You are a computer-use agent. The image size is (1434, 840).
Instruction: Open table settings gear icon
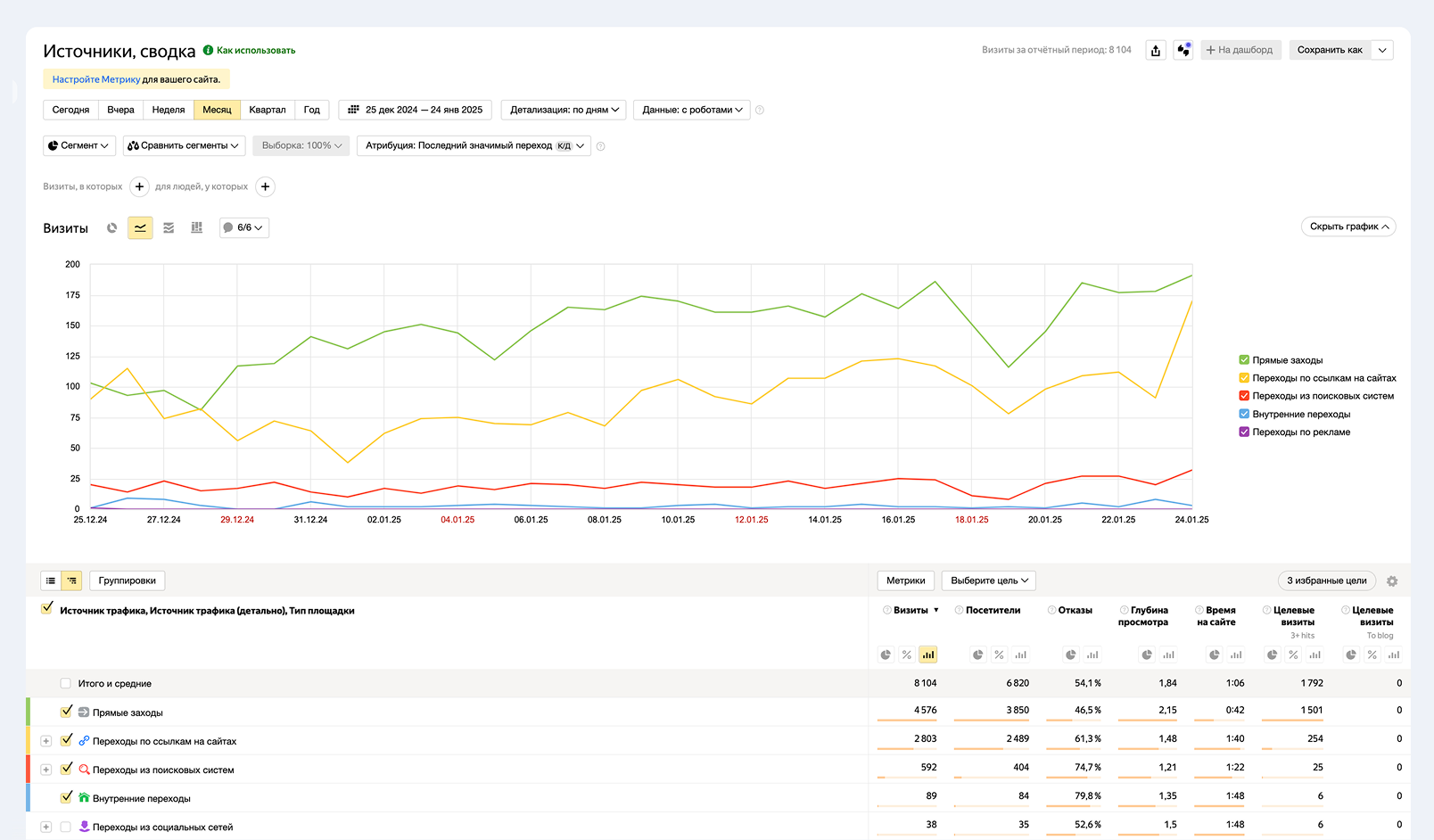coord(1392,581)
